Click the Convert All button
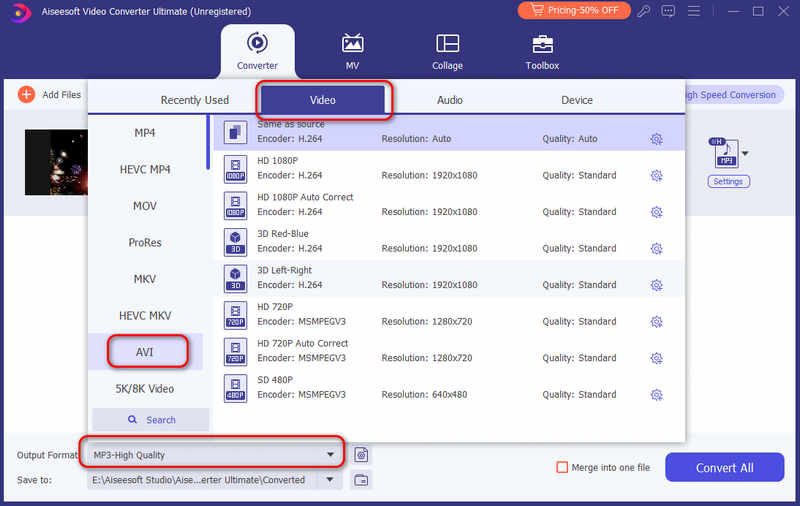 click(x=724, y=467)
